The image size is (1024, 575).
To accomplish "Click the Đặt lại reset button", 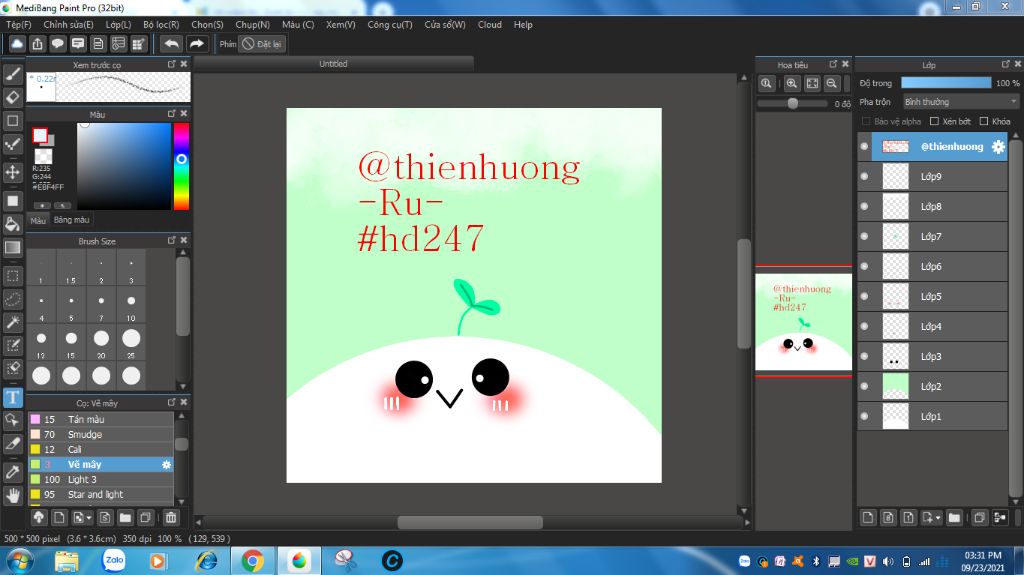I will point(262,44).
